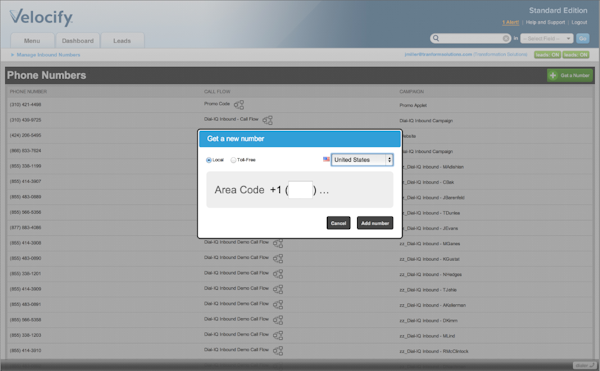Open the United States country dropdown
The image size is (600, 371).
pos(362,160)
